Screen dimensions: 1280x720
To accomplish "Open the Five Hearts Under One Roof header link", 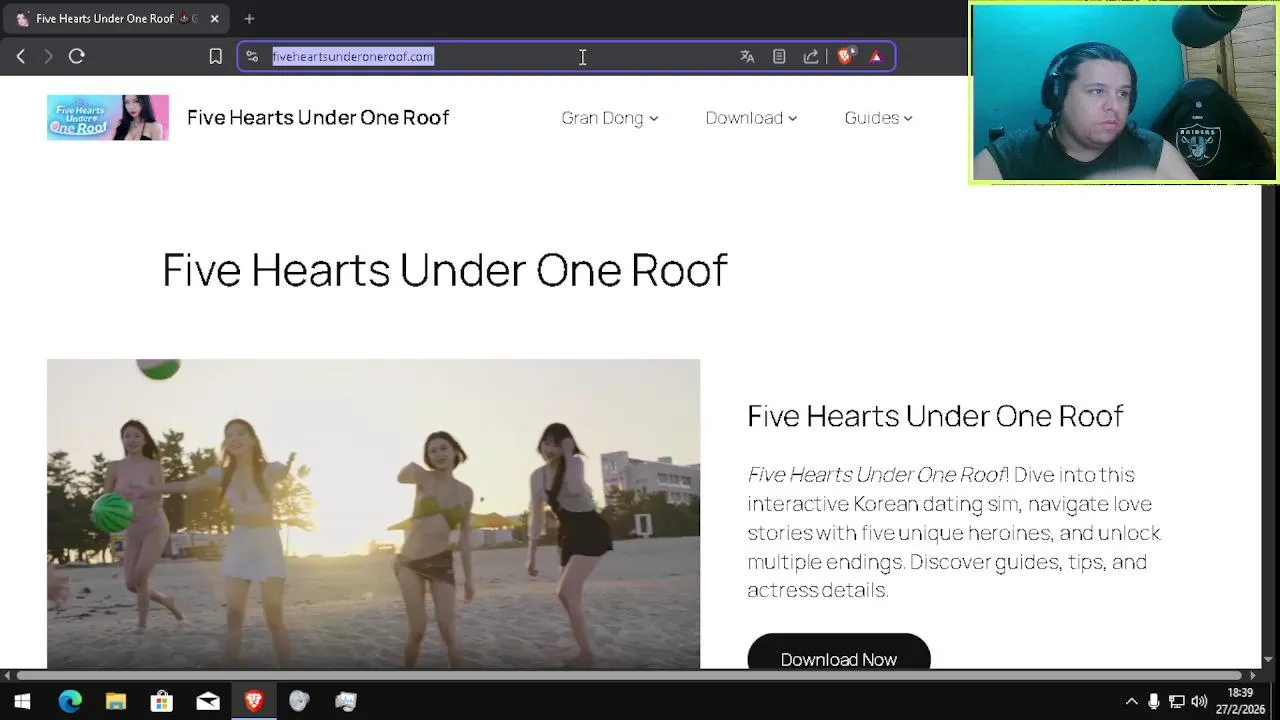I will point(318,118).
